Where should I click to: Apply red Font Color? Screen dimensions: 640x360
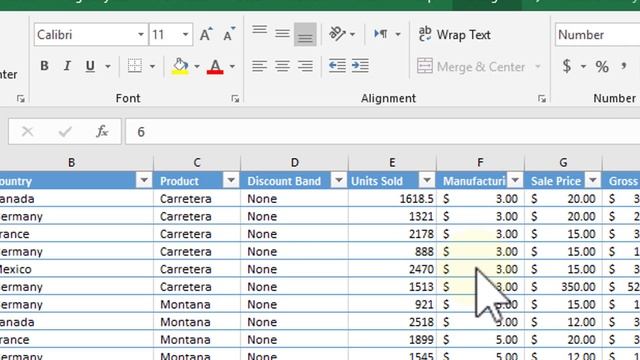(215, 66)
